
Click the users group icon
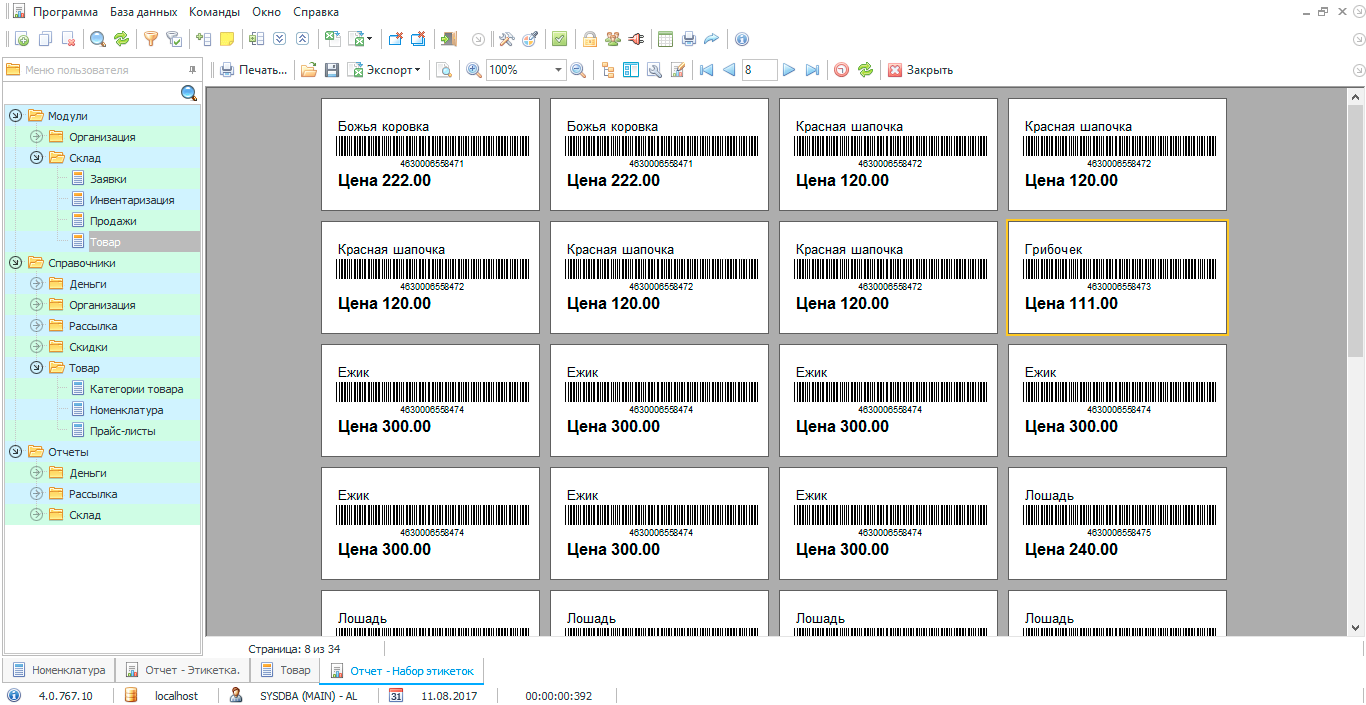pos(613,39)
